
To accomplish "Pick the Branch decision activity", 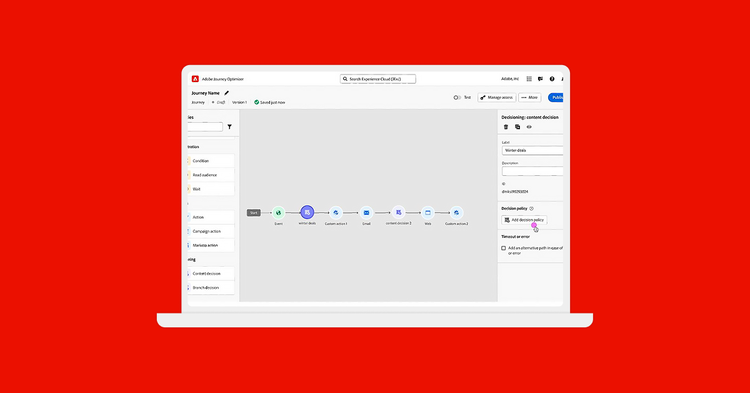I will (x=211, y=287).
